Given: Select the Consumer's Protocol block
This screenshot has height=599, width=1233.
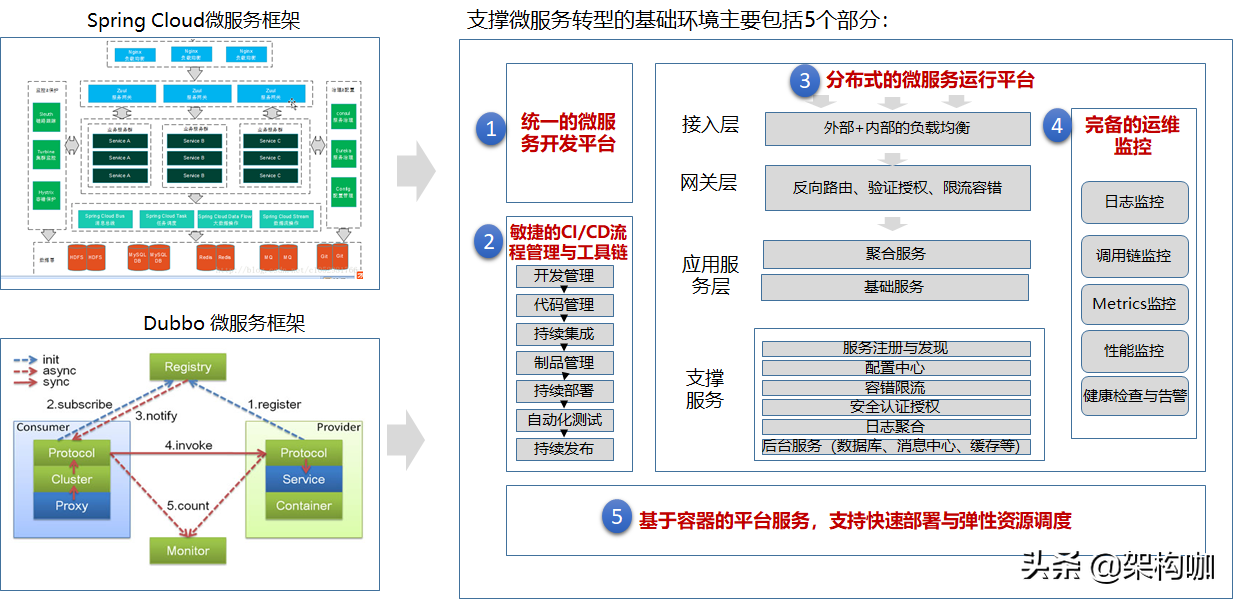Looking at the screenshot, I should click(x=72, y=453).
